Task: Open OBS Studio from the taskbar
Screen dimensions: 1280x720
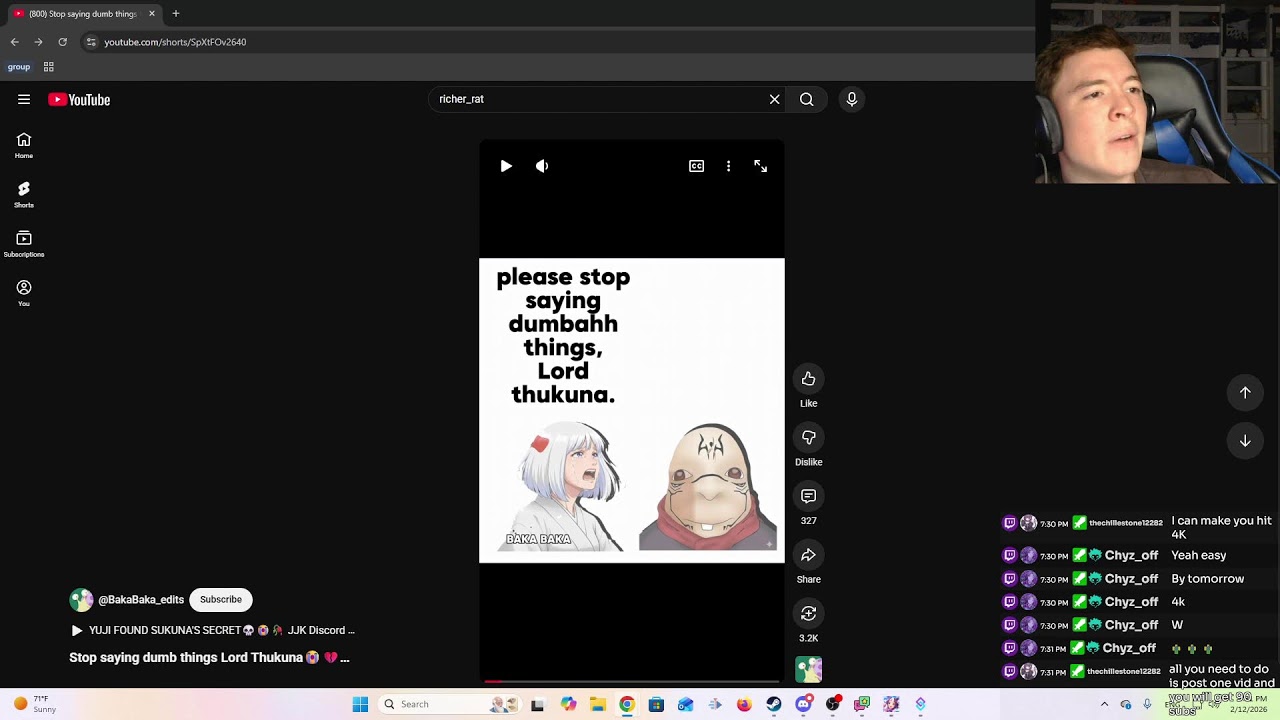Action: point(833,704)
